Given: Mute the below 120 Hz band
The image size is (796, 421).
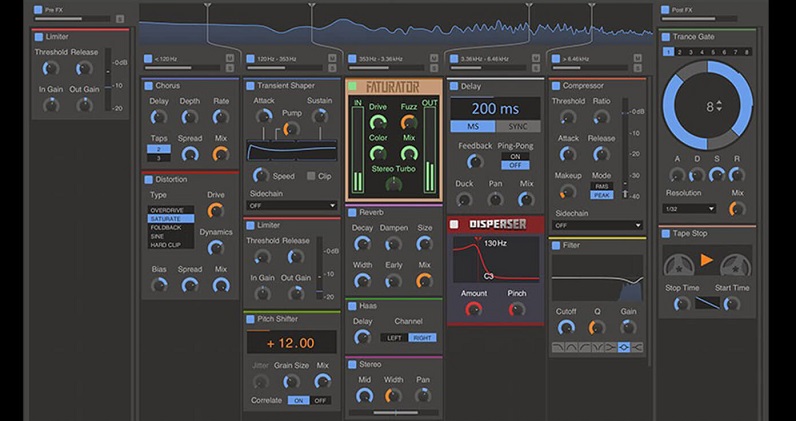Looking at the screenshot, I should pos(230,58).
